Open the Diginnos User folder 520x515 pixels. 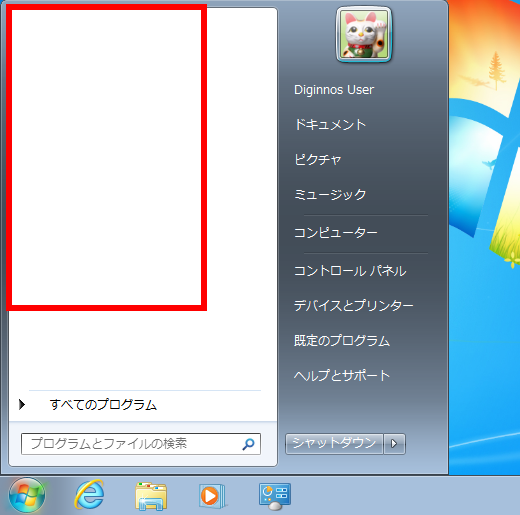click(x=334, y=90)
